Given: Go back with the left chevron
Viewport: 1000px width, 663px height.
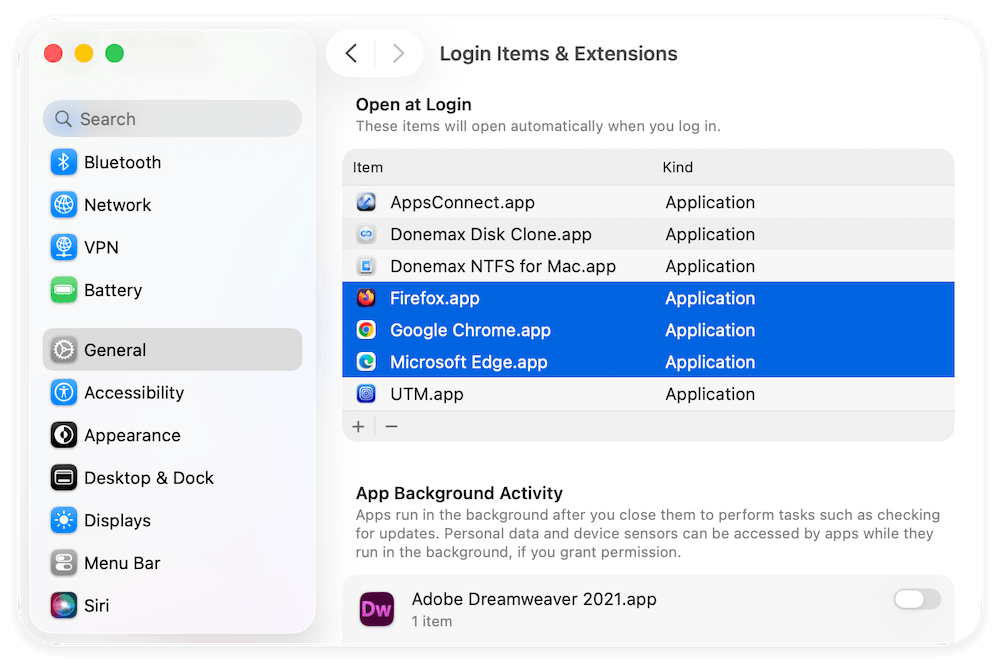Looking at the screenshot, I should (x=351, y=53).
